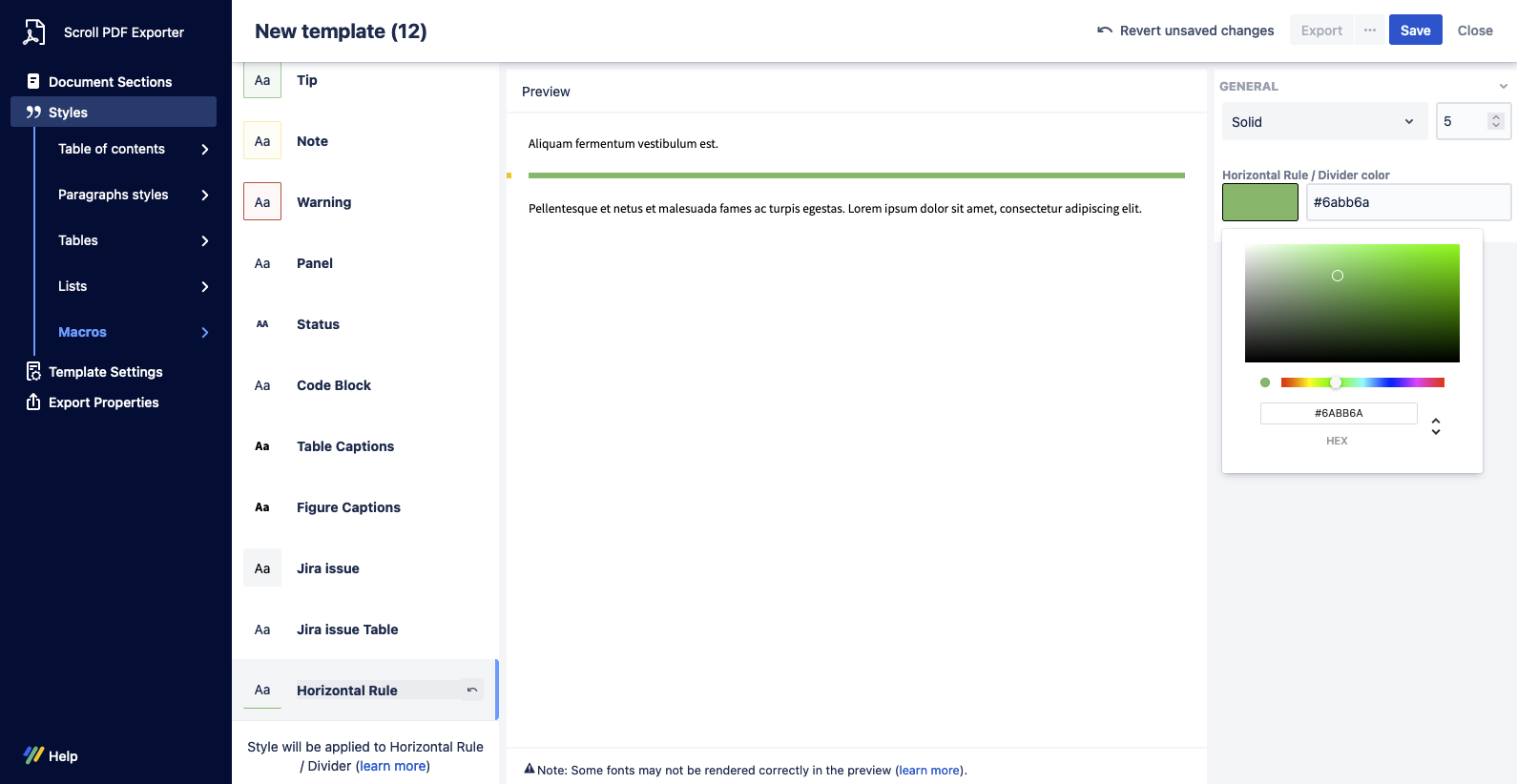Open the Solid line style dropdown
The width and height of the screenshot is (1517, 784).
click(1324, 122)
